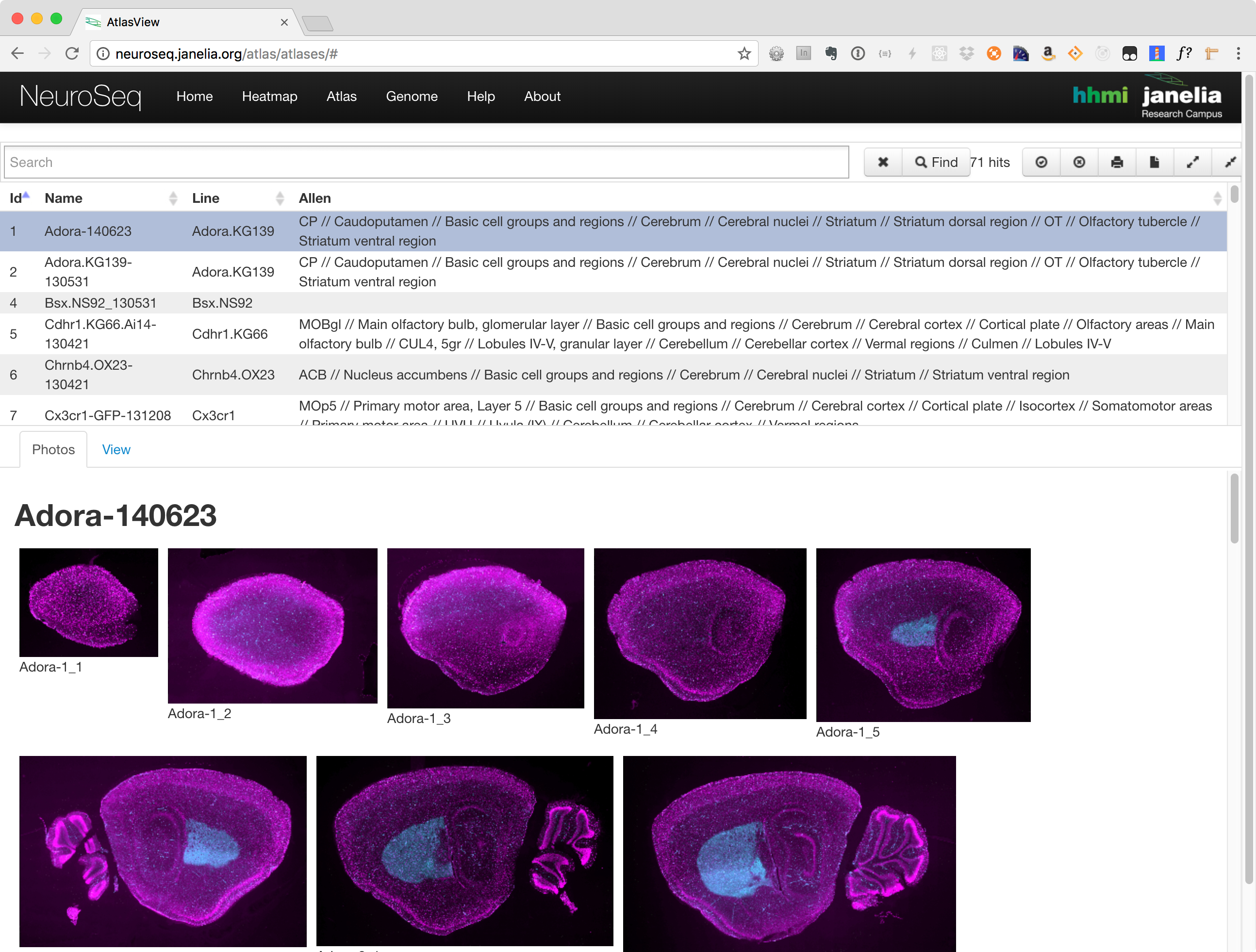Click the print icon button

pyautogui.click(x=1117, y=163)
